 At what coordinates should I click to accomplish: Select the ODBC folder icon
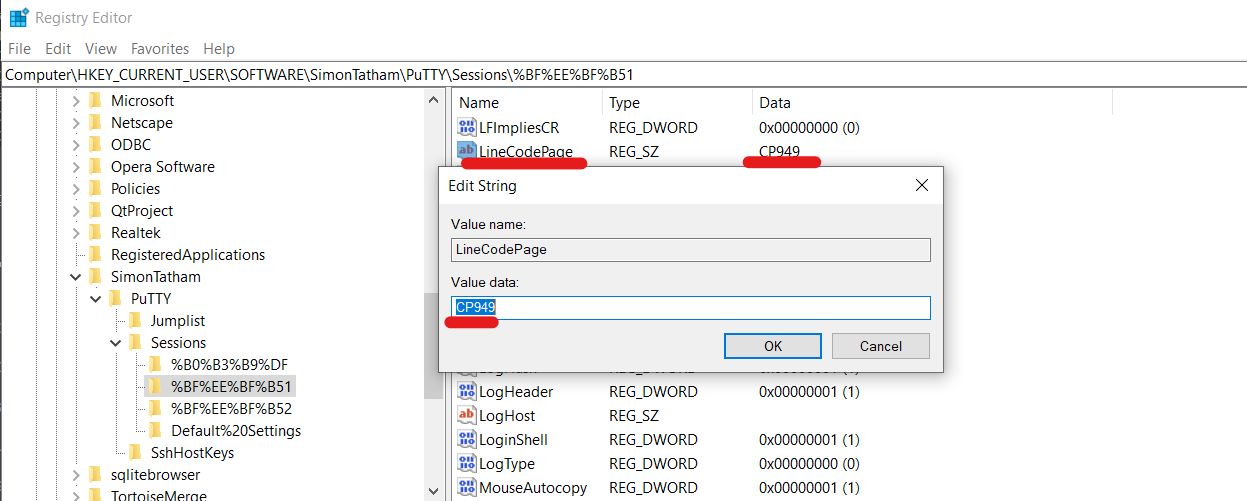96,145
